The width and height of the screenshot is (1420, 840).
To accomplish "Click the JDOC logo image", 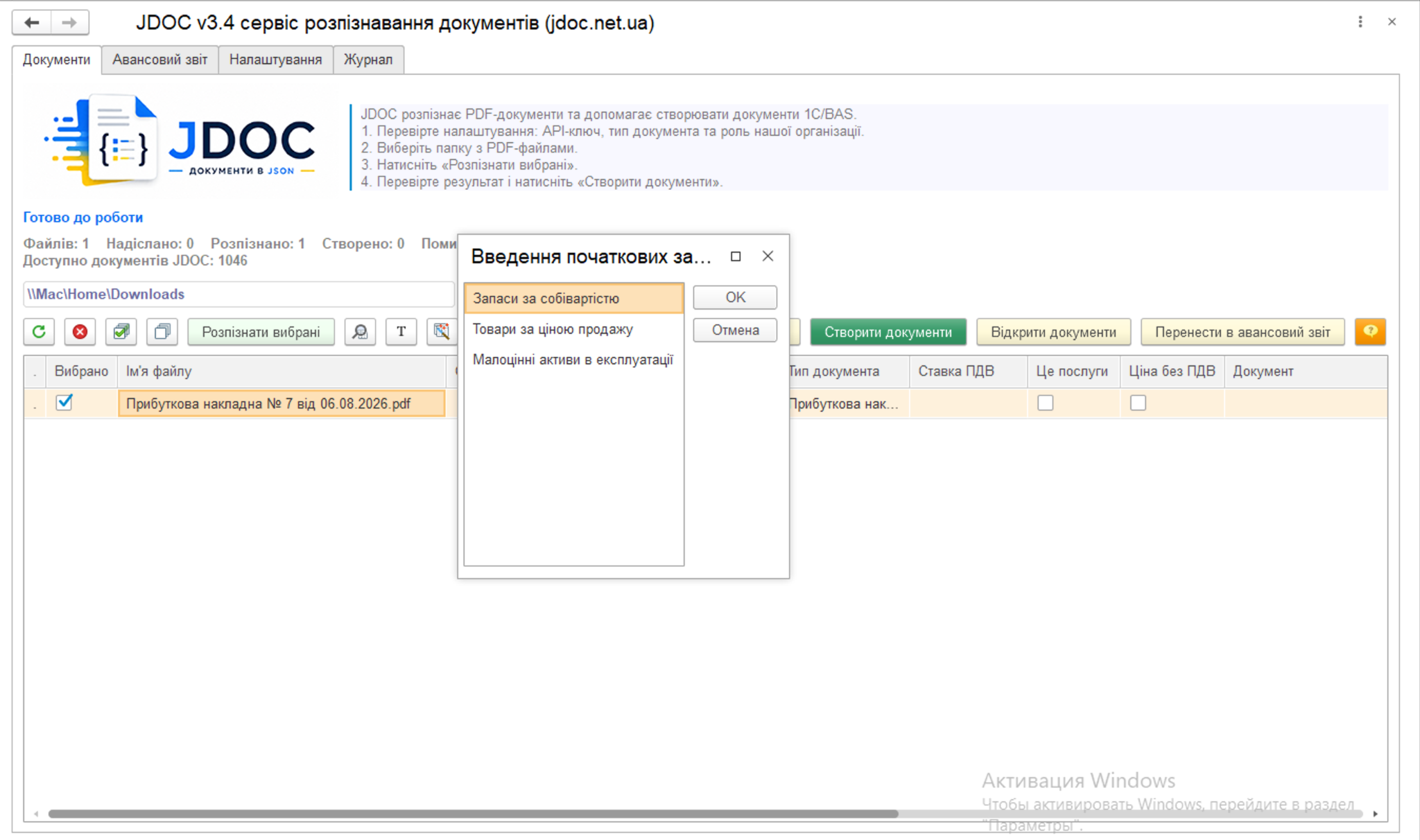I will (180, 141).
